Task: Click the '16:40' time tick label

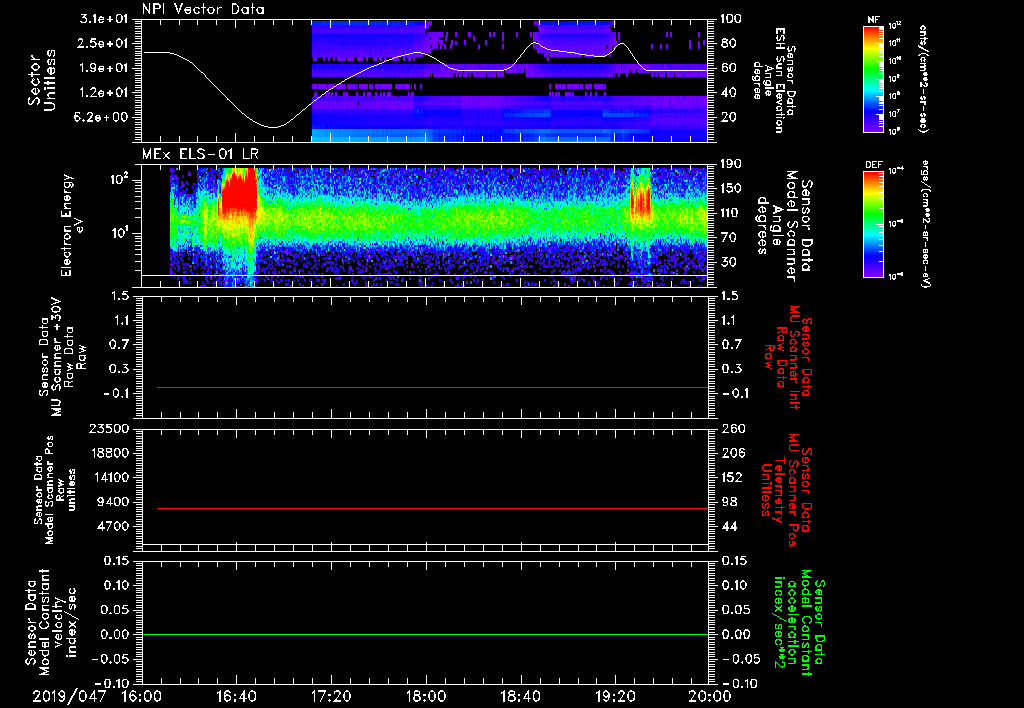Action: 236,696
